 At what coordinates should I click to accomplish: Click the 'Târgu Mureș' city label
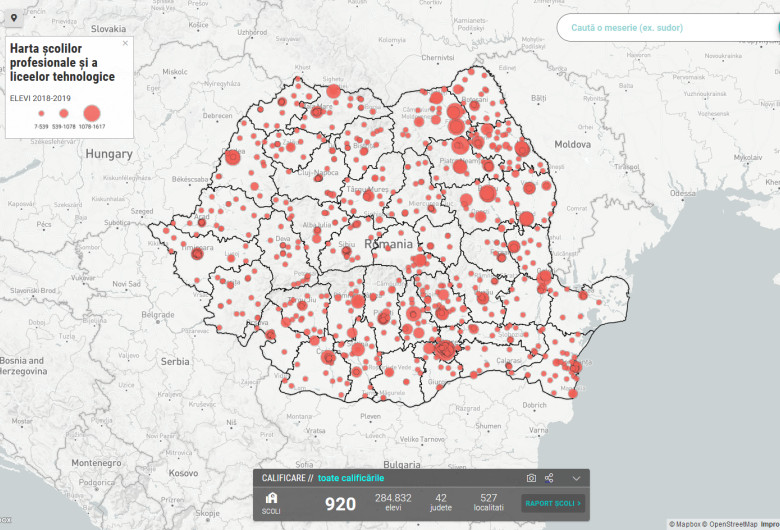click(x=367, y=190)
